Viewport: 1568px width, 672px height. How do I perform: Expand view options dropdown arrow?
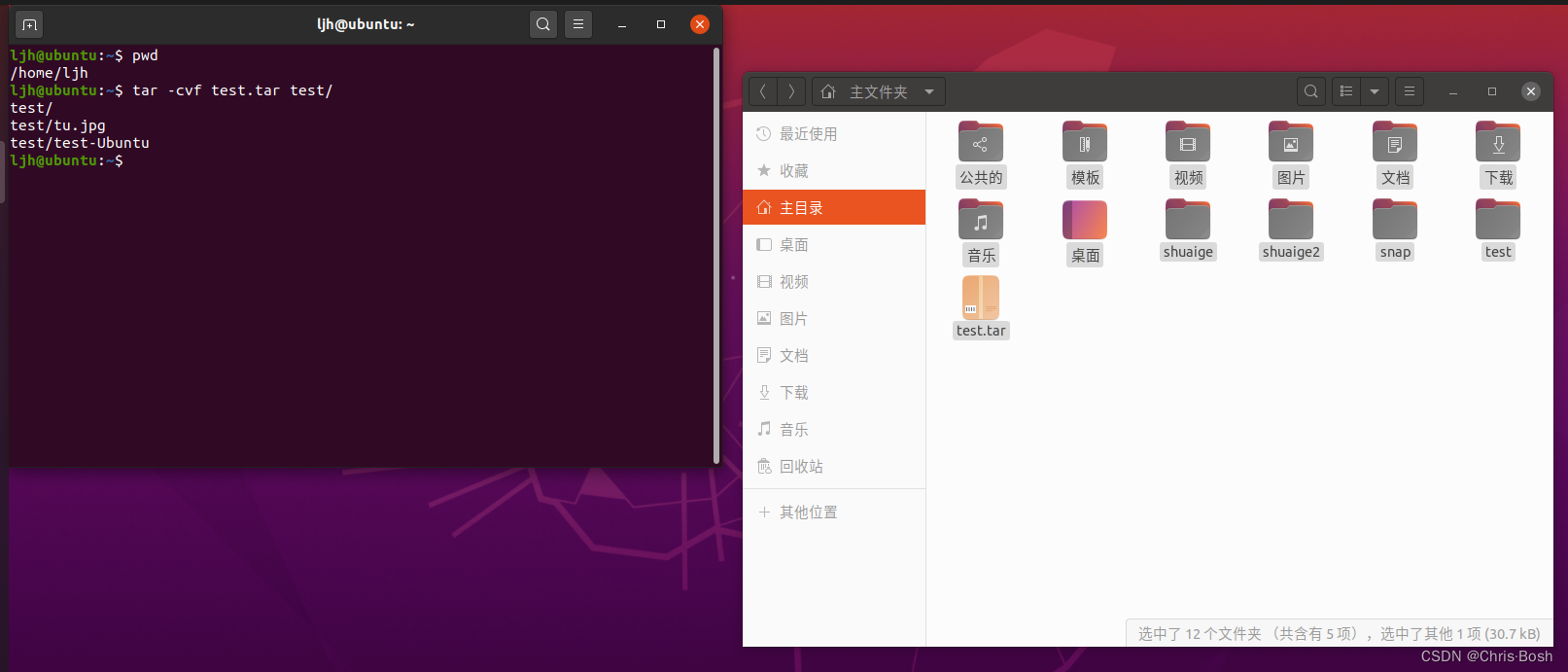coord(1375,91)
